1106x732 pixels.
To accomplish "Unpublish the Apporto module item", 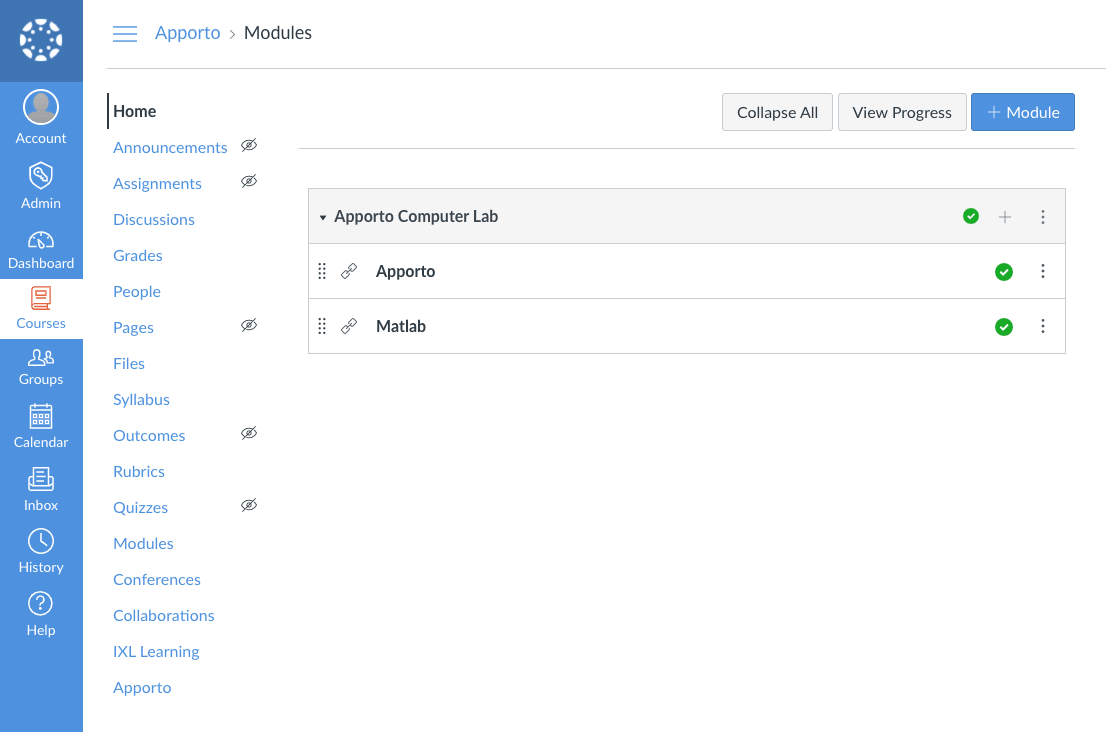I will pos(1004,272).
